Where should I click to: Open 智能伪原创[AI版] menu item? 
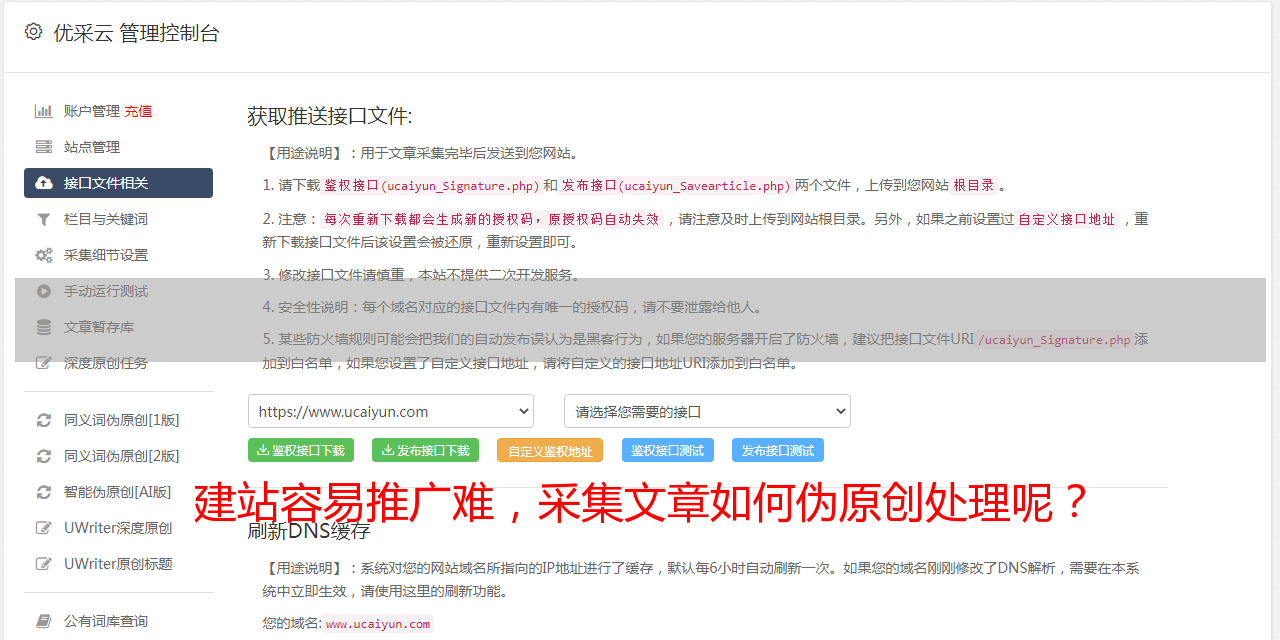point(118,492)
